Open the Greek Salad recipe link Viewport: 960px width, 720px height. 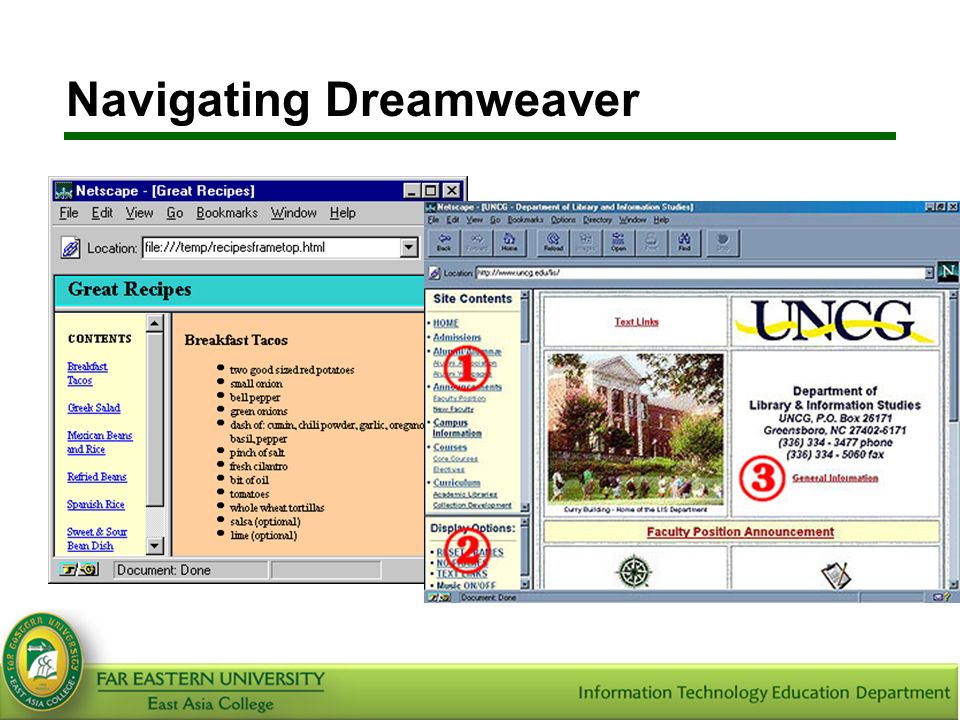pyautogui.click(x=94, y=408)
